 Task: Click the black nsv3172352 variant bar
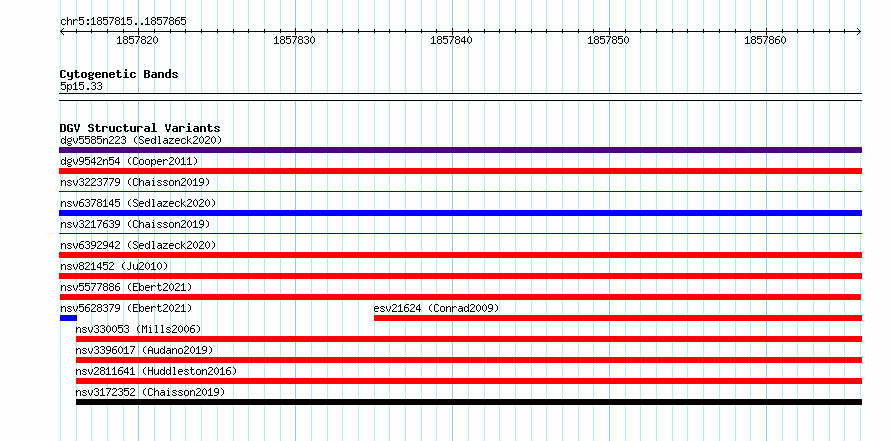(x=469, y=402)
